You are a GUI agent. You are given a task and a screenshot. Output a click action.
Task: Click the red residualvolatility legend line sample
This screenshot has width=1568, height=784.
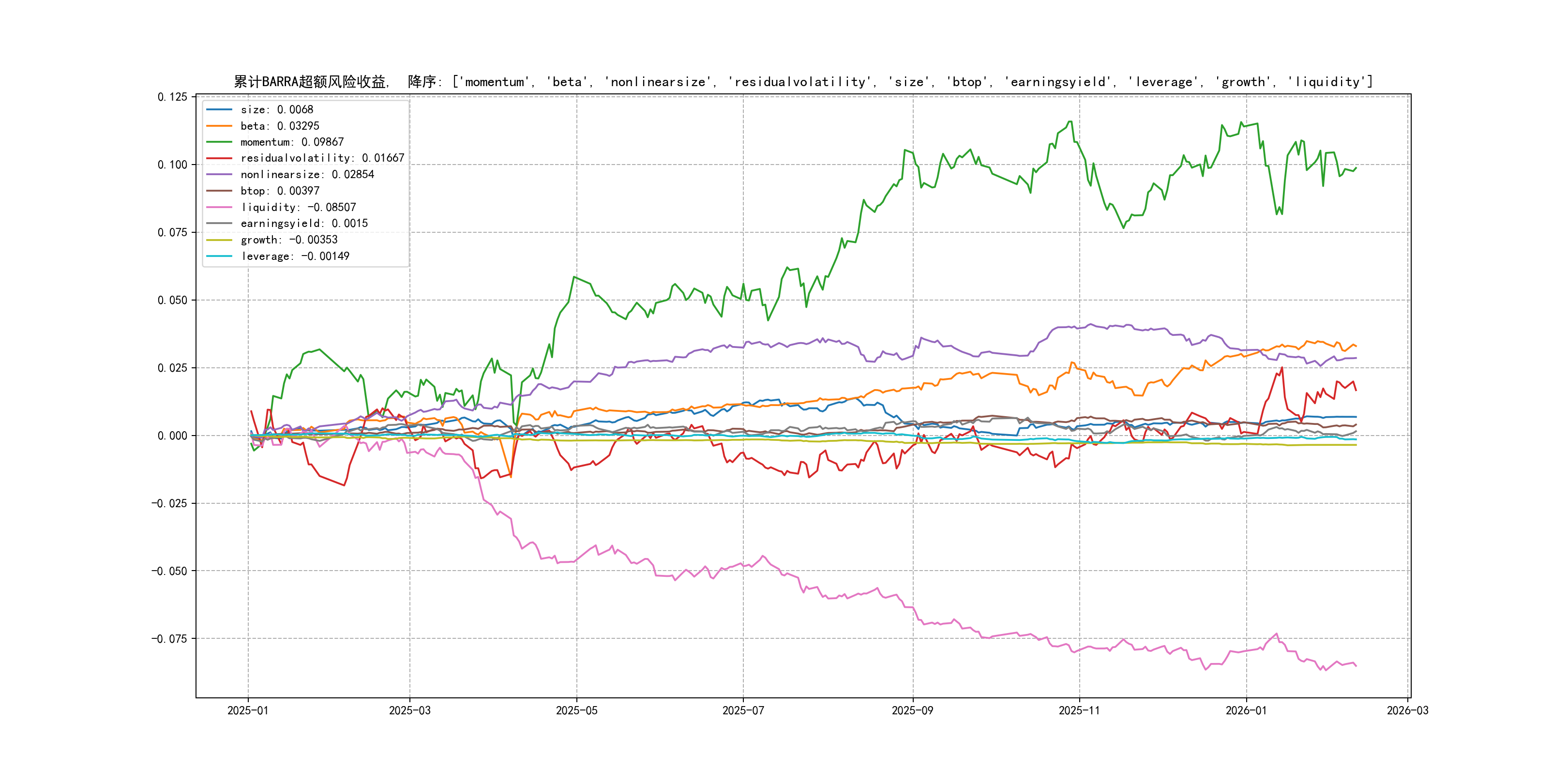pyautogui.click(x=219, y=158)
